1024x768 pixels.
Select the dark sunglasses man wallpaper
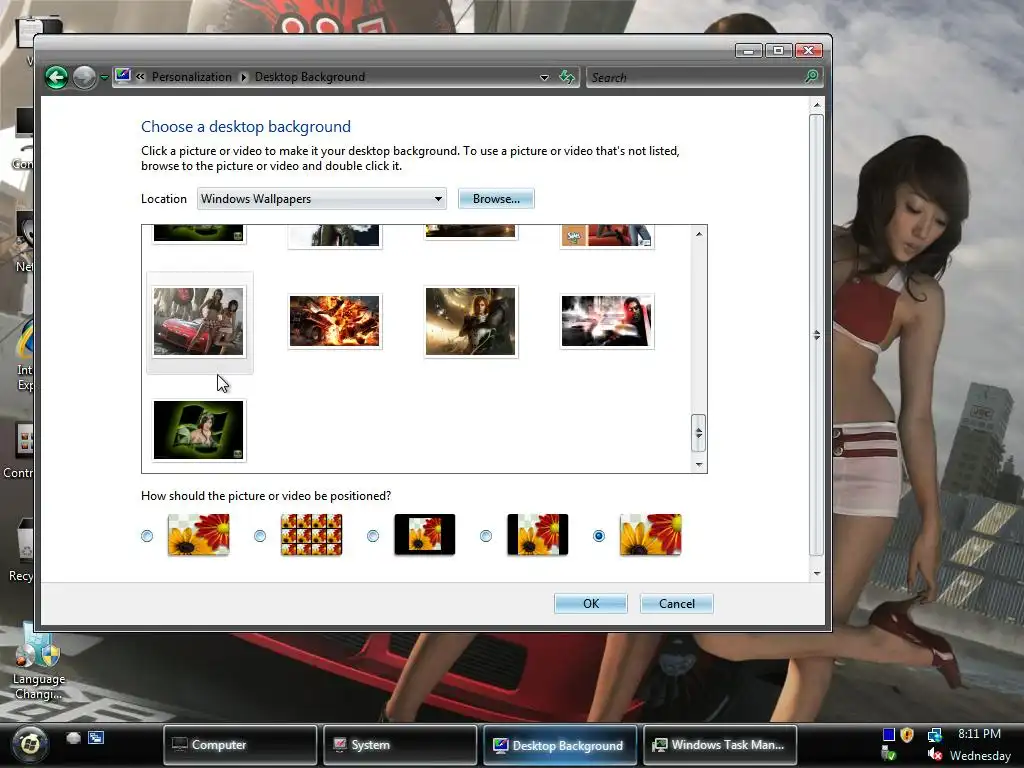click(607, 321)
